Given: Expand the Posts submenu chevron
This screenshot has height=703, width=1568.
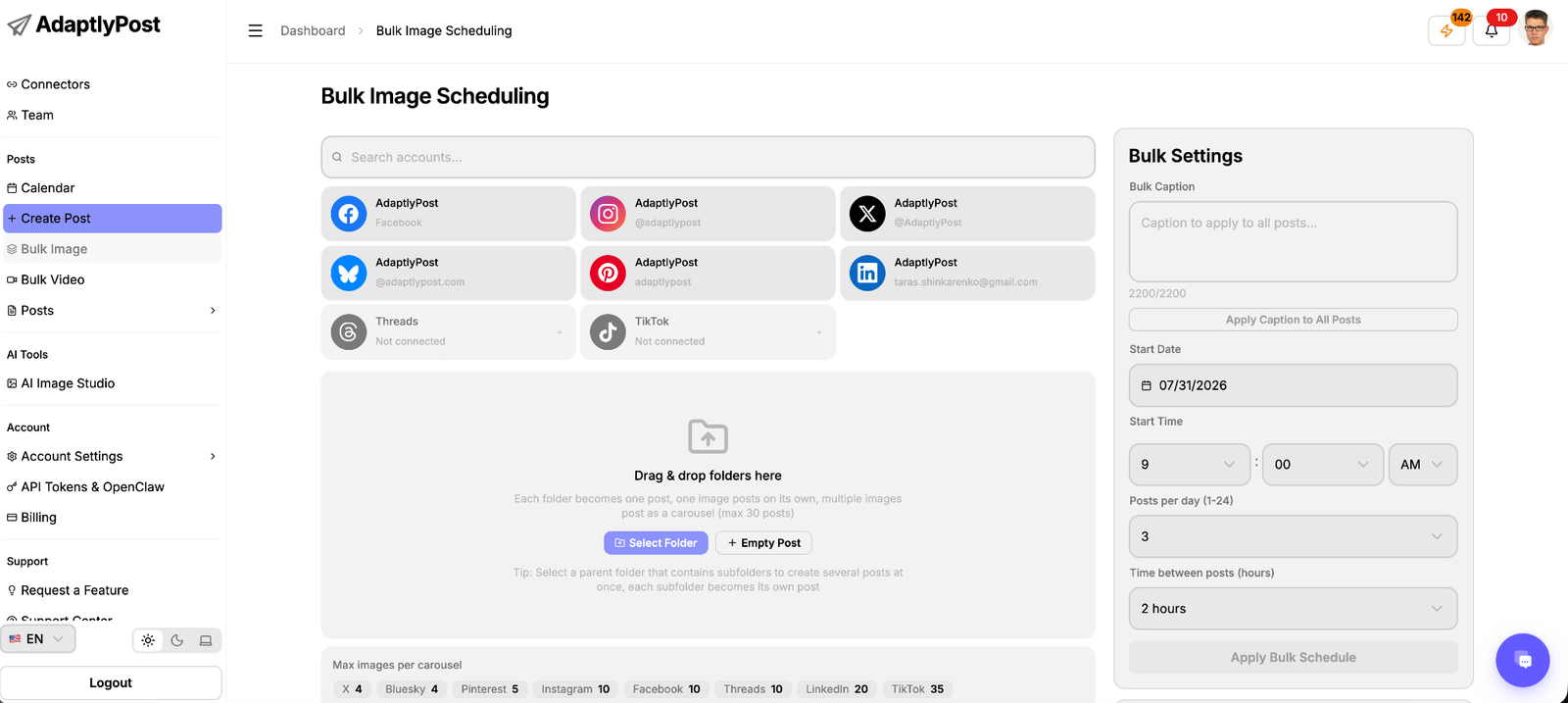Looking at the screenshot, I should click(x=213, y=311).
